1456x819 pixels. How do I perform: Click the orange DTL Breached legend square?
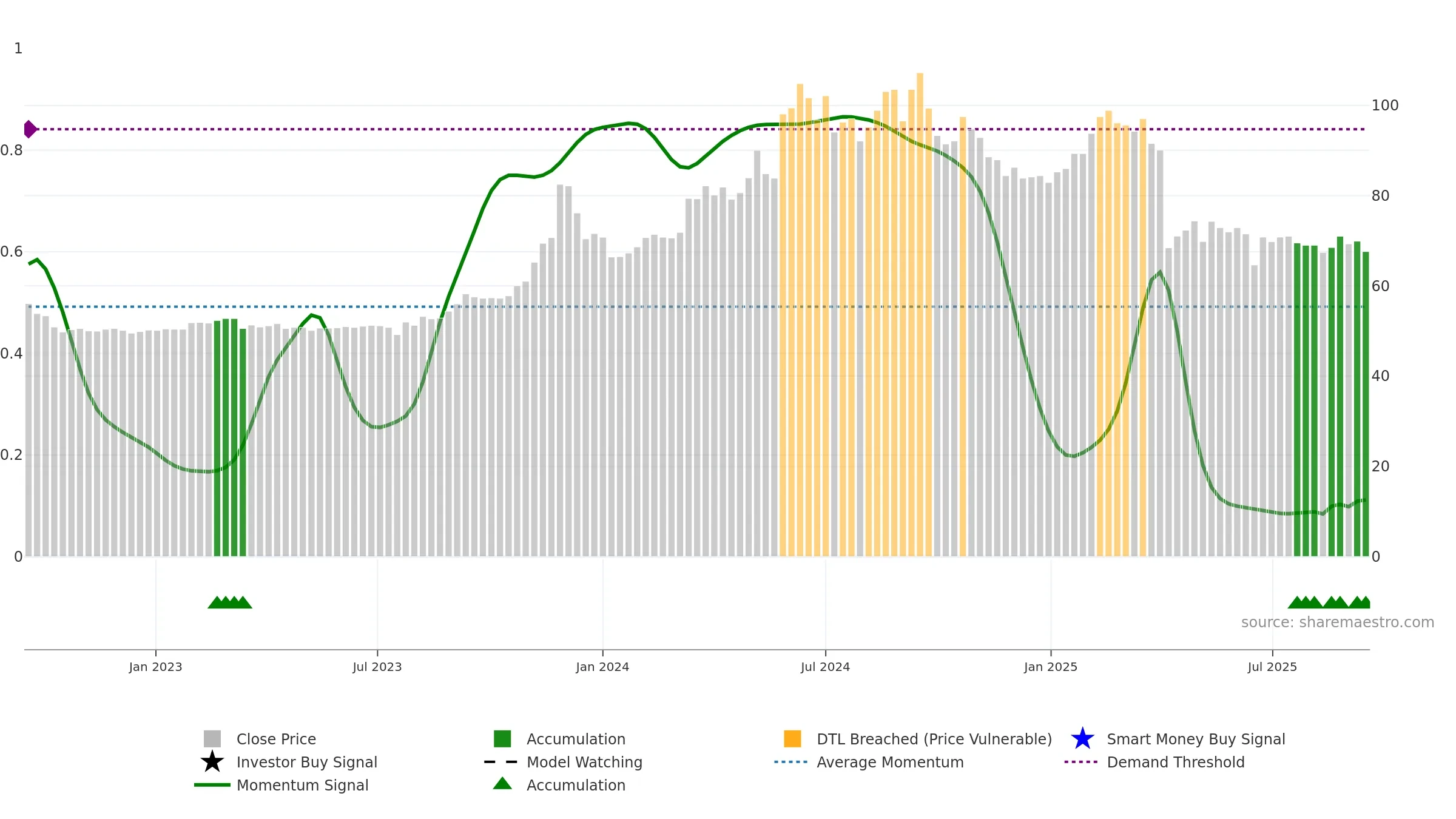(792, 739)
